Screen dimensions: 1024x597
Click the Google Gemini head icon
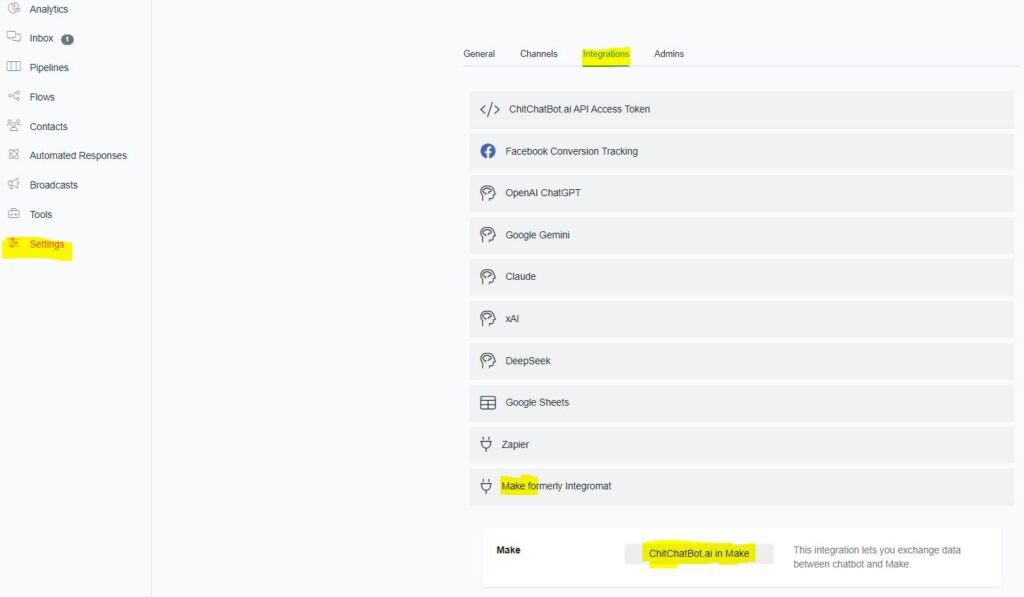coord(488,235)
